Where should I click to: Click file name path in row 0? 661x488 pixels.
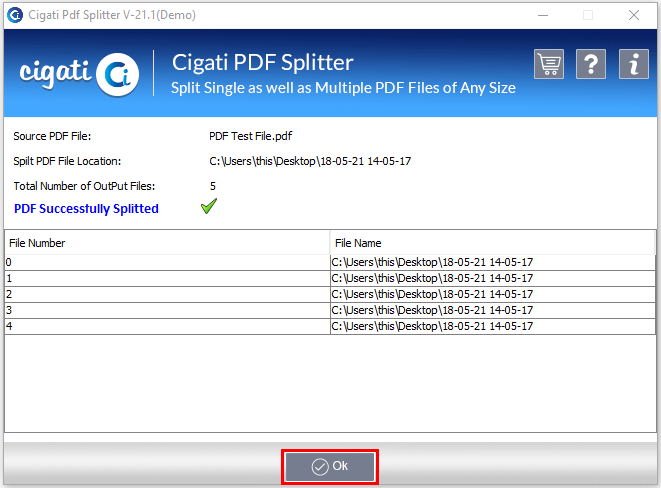(x=493, y=262)
